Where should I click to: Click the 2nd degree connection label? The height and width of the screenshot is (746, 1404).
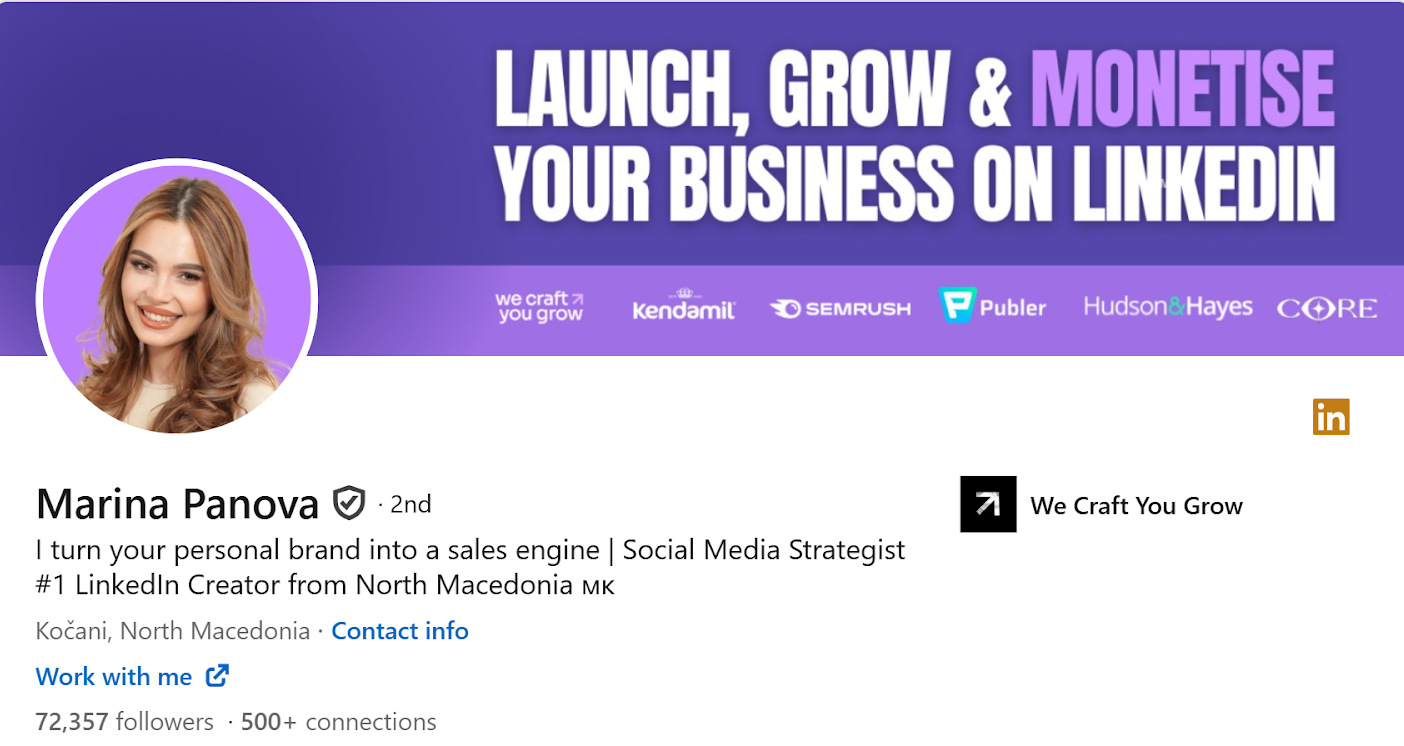point(410,504)
